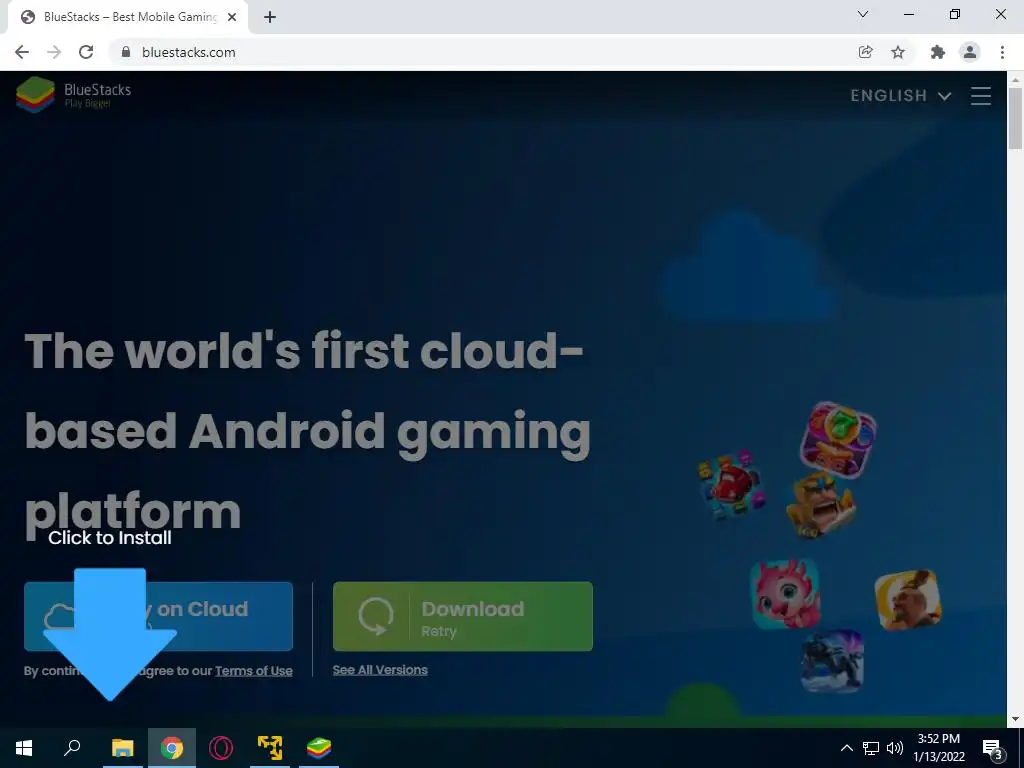
Task: Launch Opera browser from taskbar
Action: click(221, 748)
